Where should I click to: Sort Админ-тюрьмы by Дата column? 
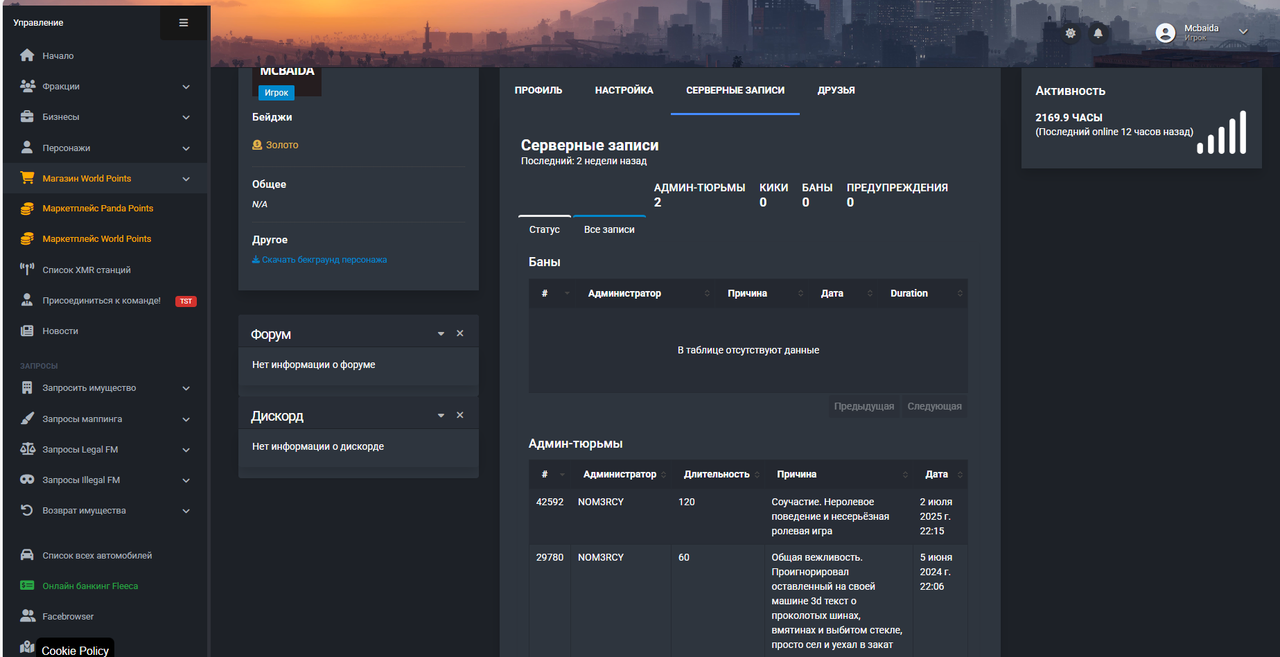coord(941,474)
